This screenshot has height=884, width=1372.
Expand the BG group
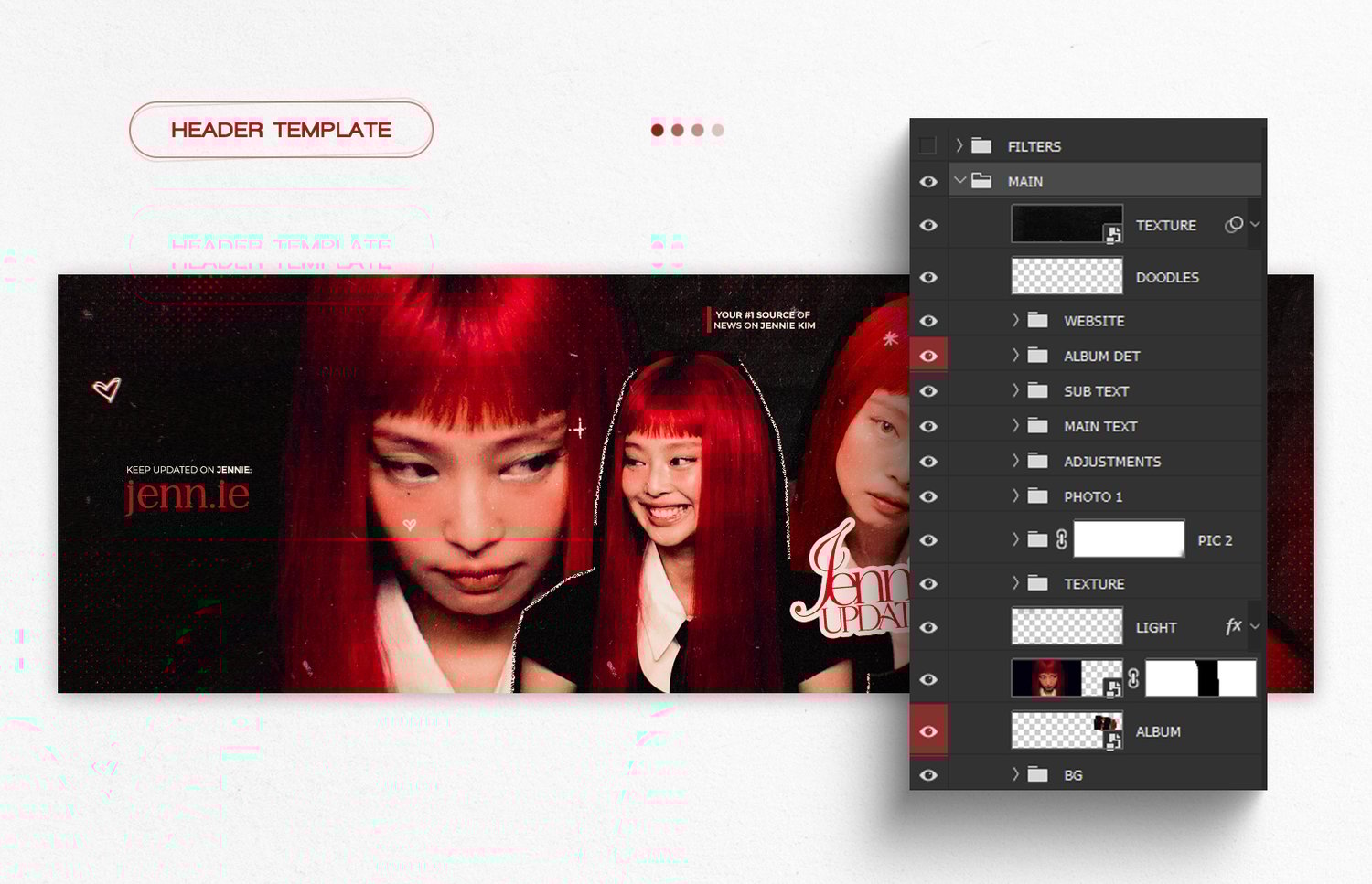click(x=1015, y=774)
